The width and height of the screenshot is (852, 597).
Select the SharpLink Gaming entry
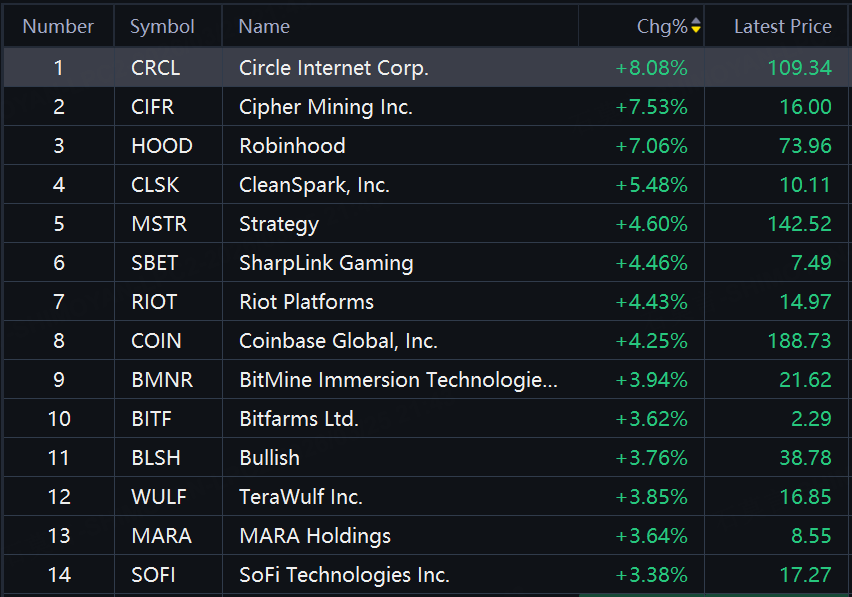coord(326,263)
